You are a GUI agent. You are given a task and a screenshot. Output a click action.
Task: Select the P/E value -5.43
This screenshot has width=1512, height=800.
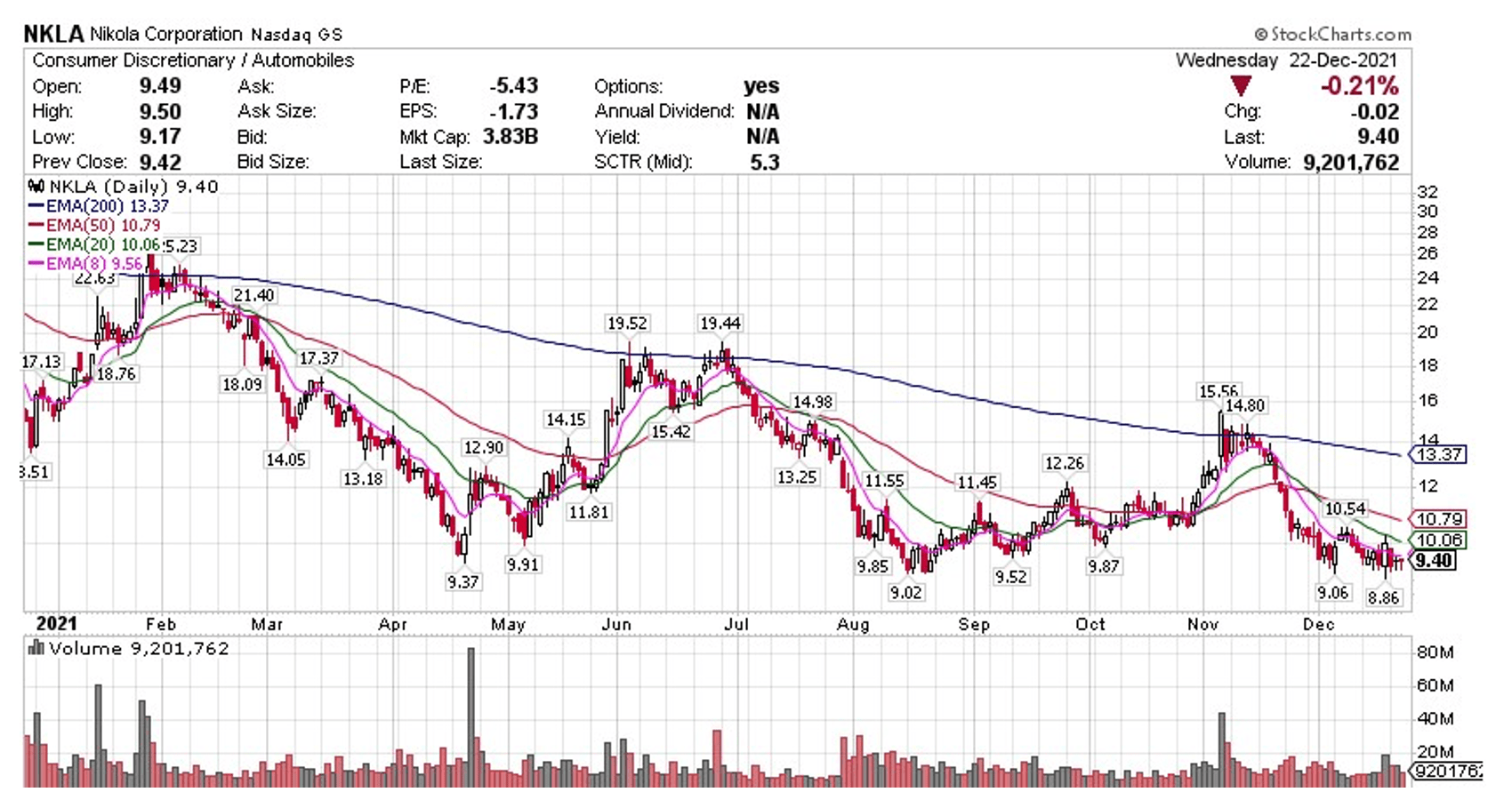tap(514, 86)
